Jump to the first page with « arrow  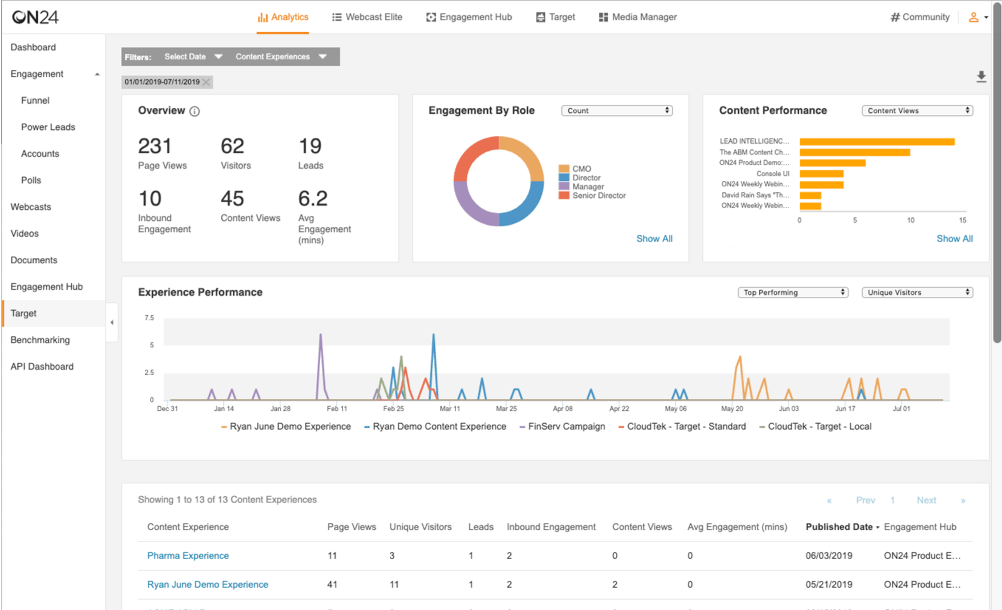(x=829, y=501)
